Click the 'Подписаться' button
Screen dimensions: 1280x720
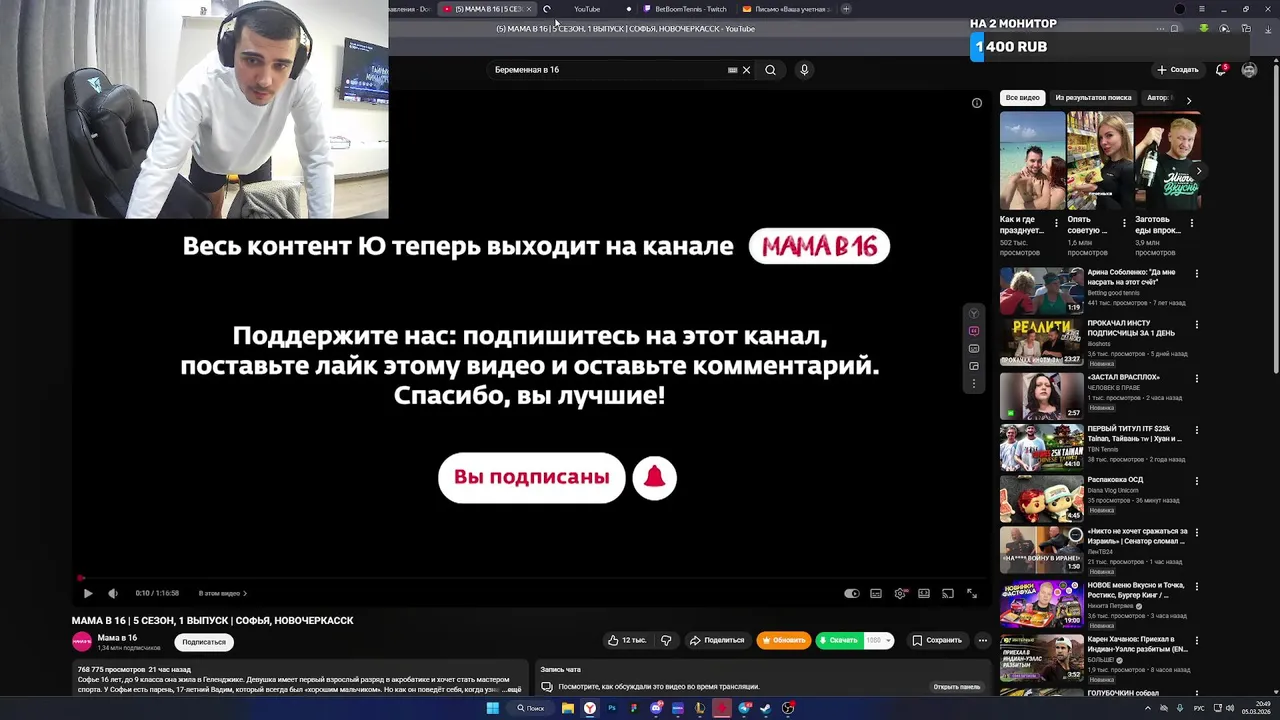click(x=204, y=642)
